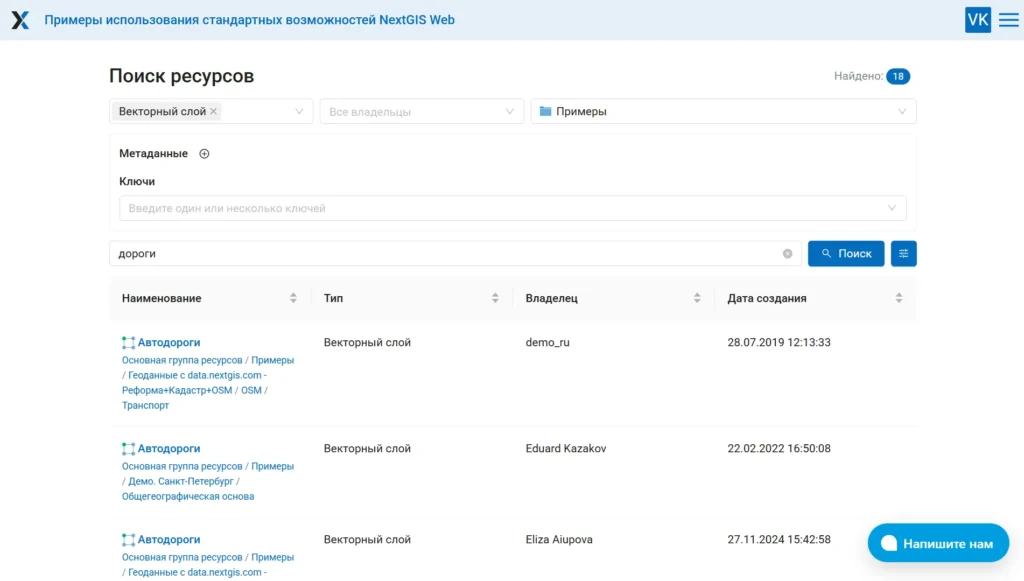This screenshot has width=1024, height=581.
Task: Open the 'Транспорт' breadcrumb link
Action: coord(145,405)
